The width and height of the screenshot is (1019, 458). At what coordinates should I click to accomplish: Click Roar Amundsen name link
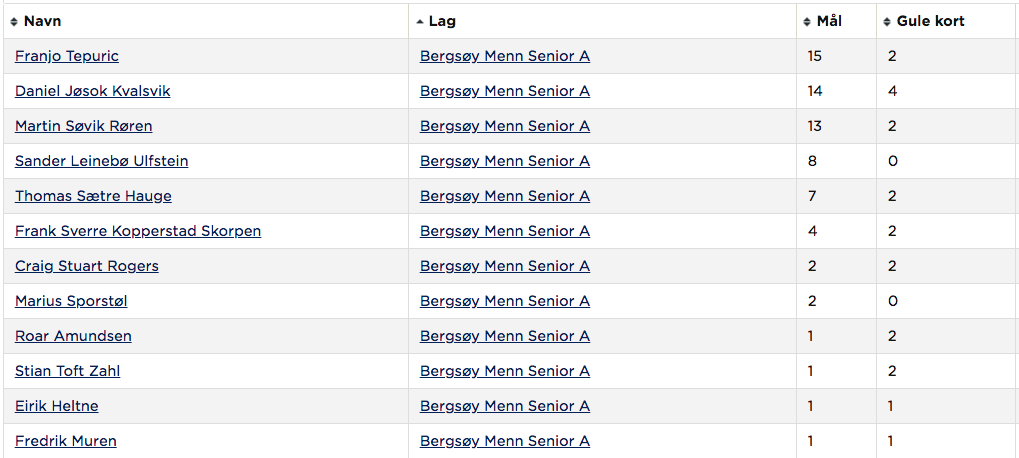click(x=73, y=337)
